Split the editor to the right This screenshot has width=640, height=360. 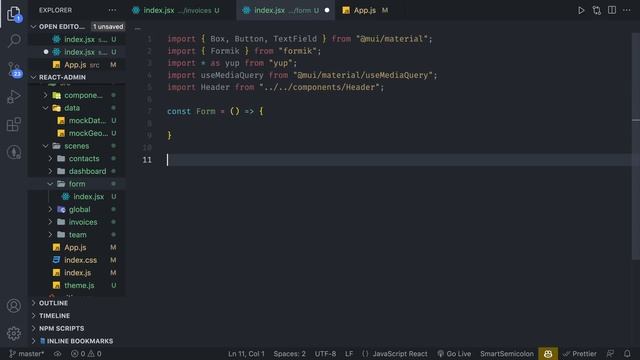click(x=611, y=10)
